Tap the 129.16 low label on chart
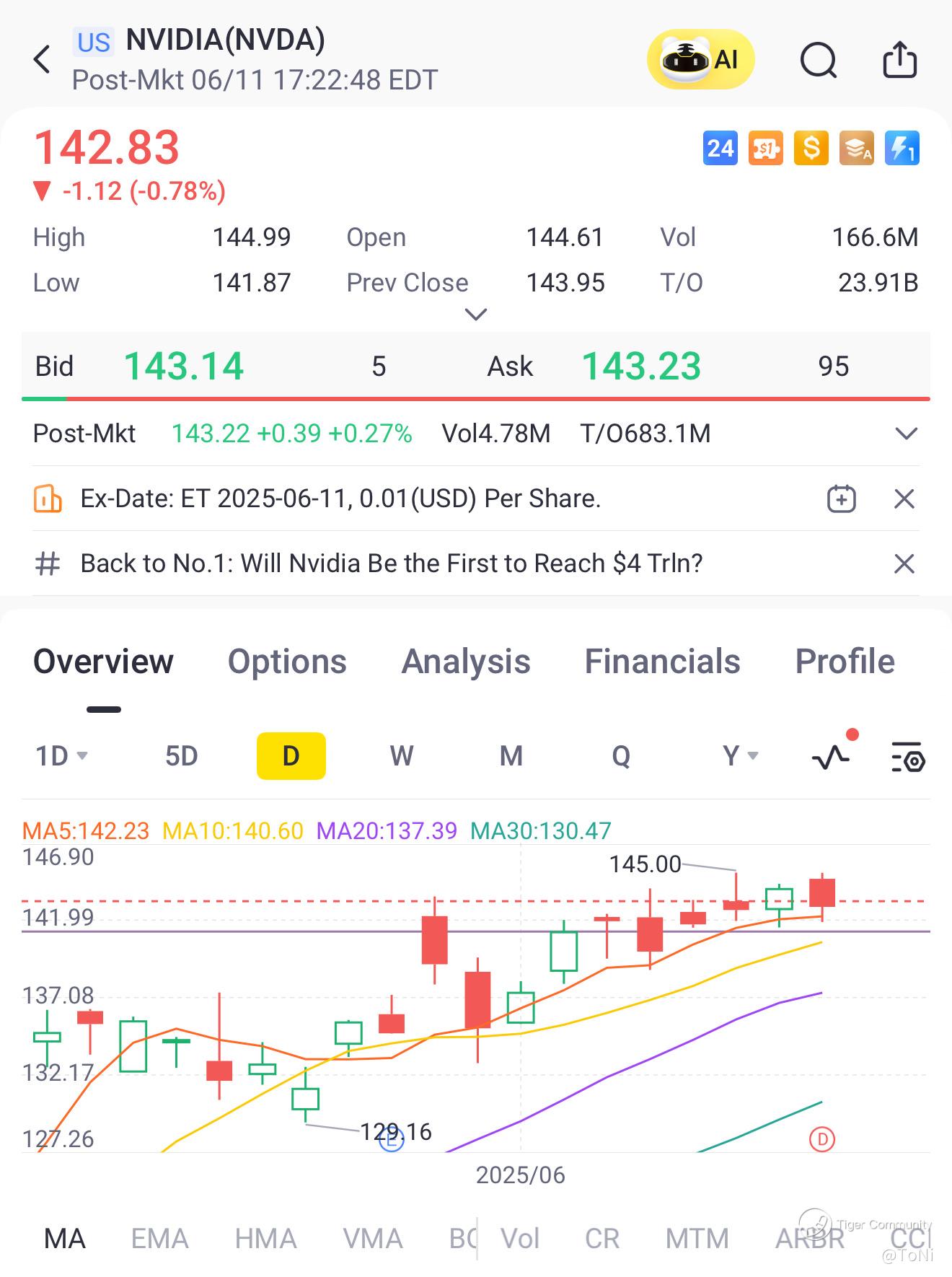The height and width of the screenshot is (1277, 952). [x=396, y=1131]
